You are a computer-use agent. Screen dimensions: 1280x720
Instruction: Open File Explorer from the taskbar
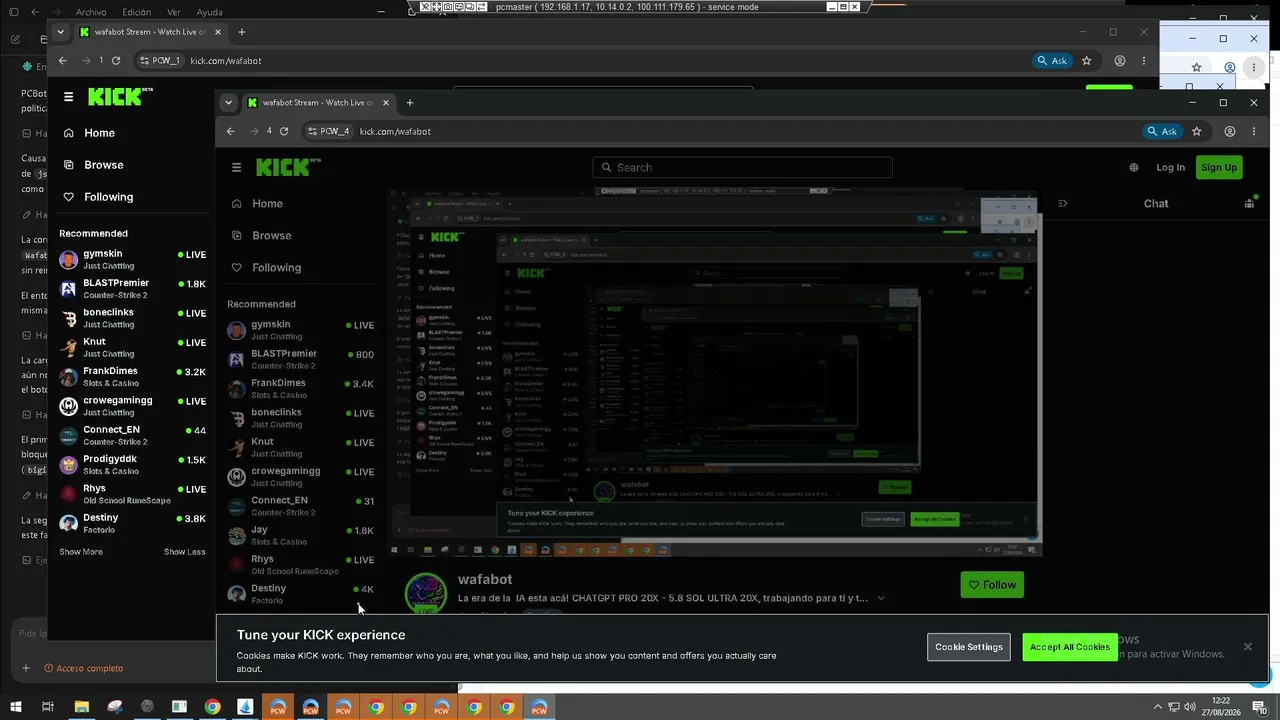point(82,707)
